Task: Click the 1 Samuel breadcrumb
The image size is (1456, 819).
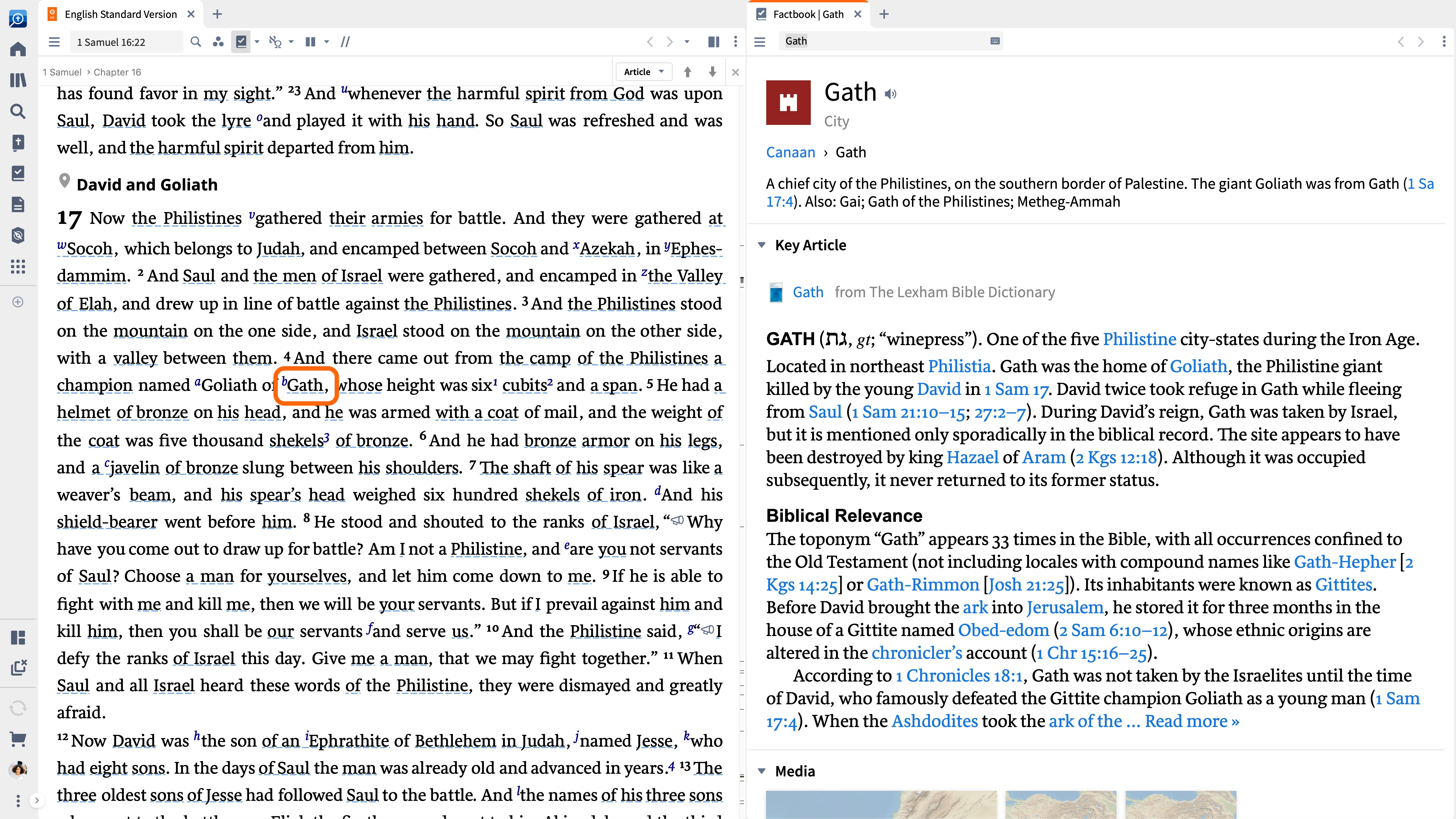Action: (x=62, y=72)
